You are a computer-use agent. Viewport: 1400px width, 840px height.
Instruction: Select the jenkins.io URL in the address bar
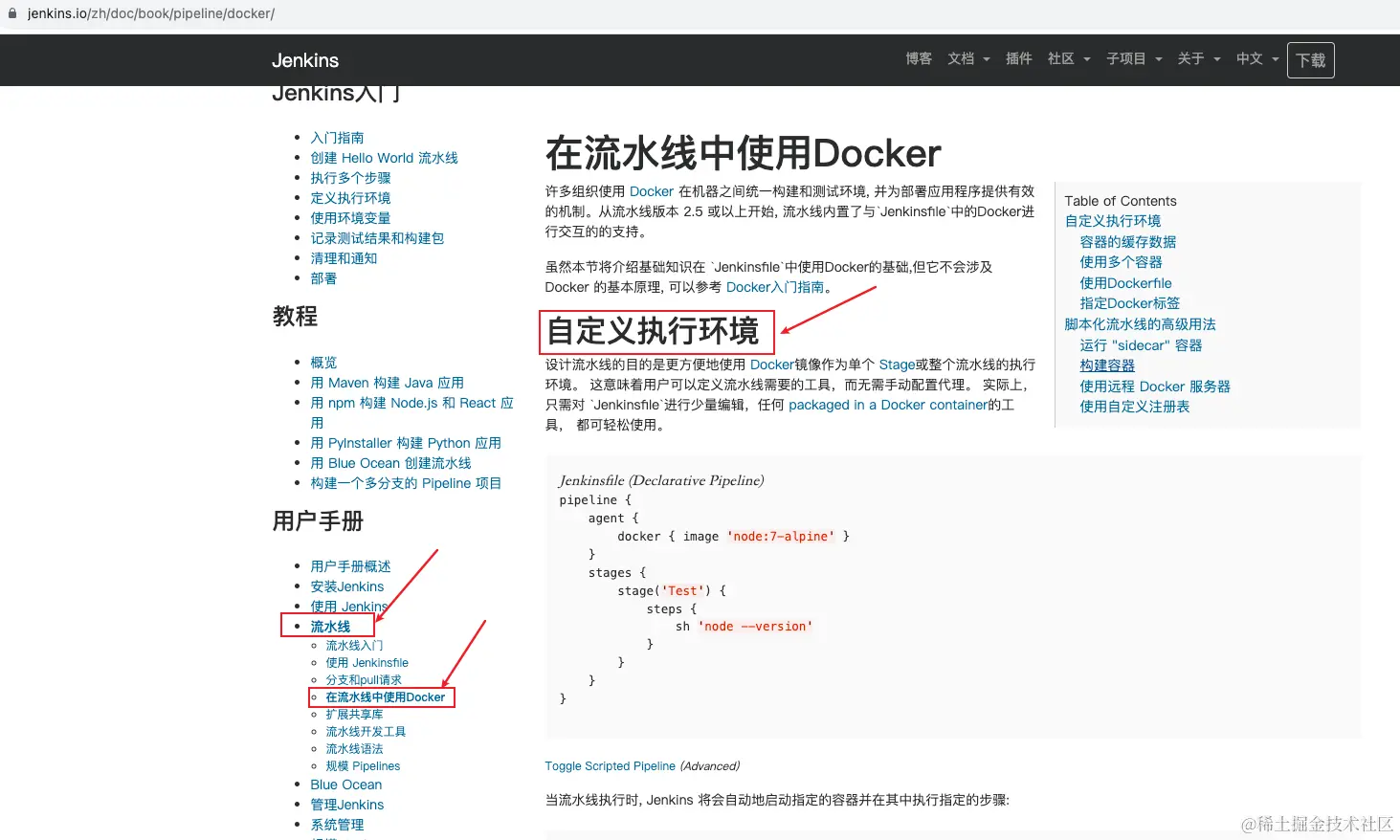(x=151, y=13)
